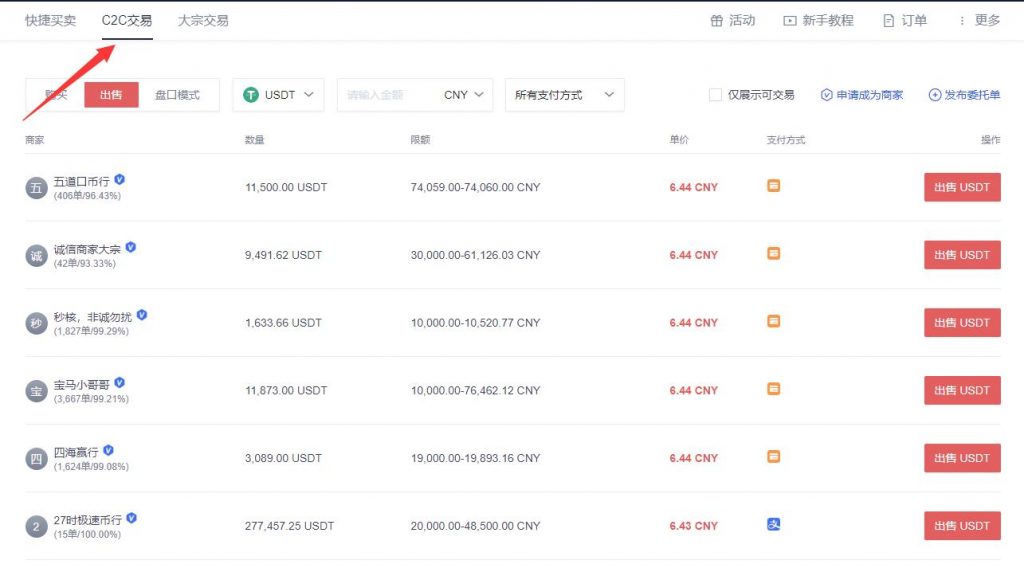The width and height of the screenshot is (1024, 568).
Task: Select quantity 11,873.00 USDT
Action: click(286, 390)
